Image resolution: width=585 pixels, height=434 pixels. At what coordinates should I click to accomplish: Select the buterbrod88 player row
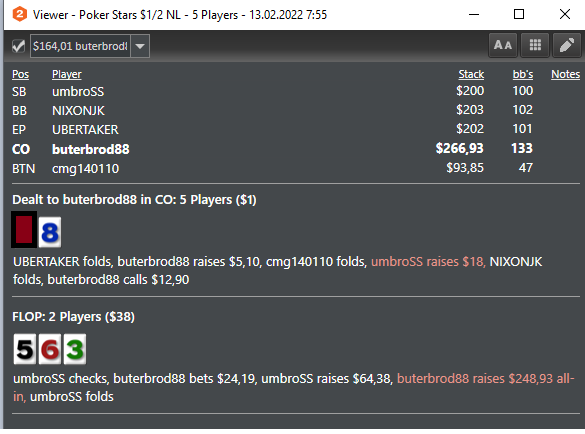(x=295, y=149)
